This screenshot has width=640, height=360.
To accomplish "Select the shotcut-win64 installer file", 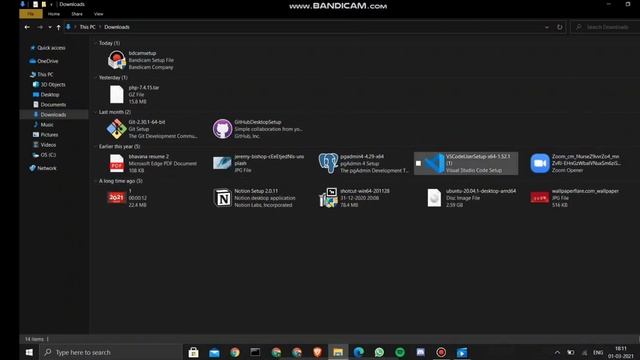I will (x=354, y=198).
